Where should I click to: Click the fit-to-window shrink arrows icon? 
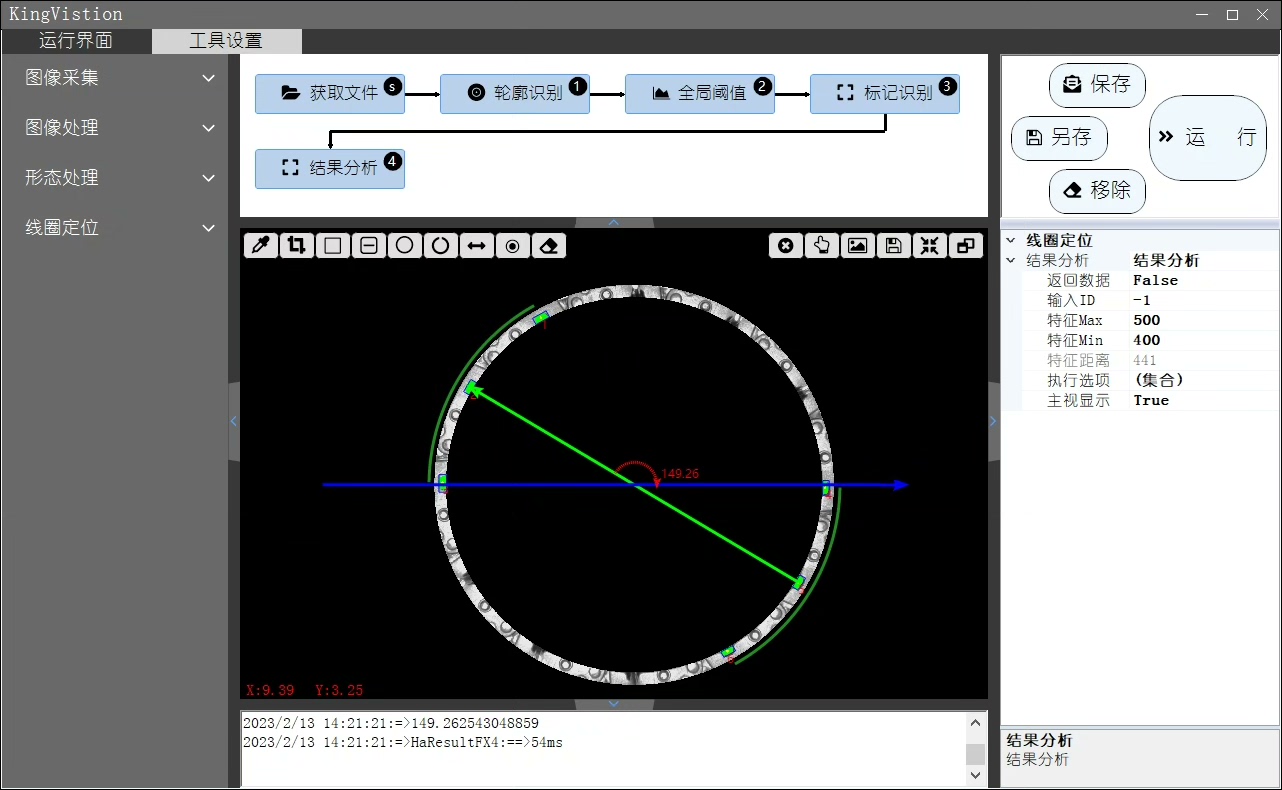[930, 245]
